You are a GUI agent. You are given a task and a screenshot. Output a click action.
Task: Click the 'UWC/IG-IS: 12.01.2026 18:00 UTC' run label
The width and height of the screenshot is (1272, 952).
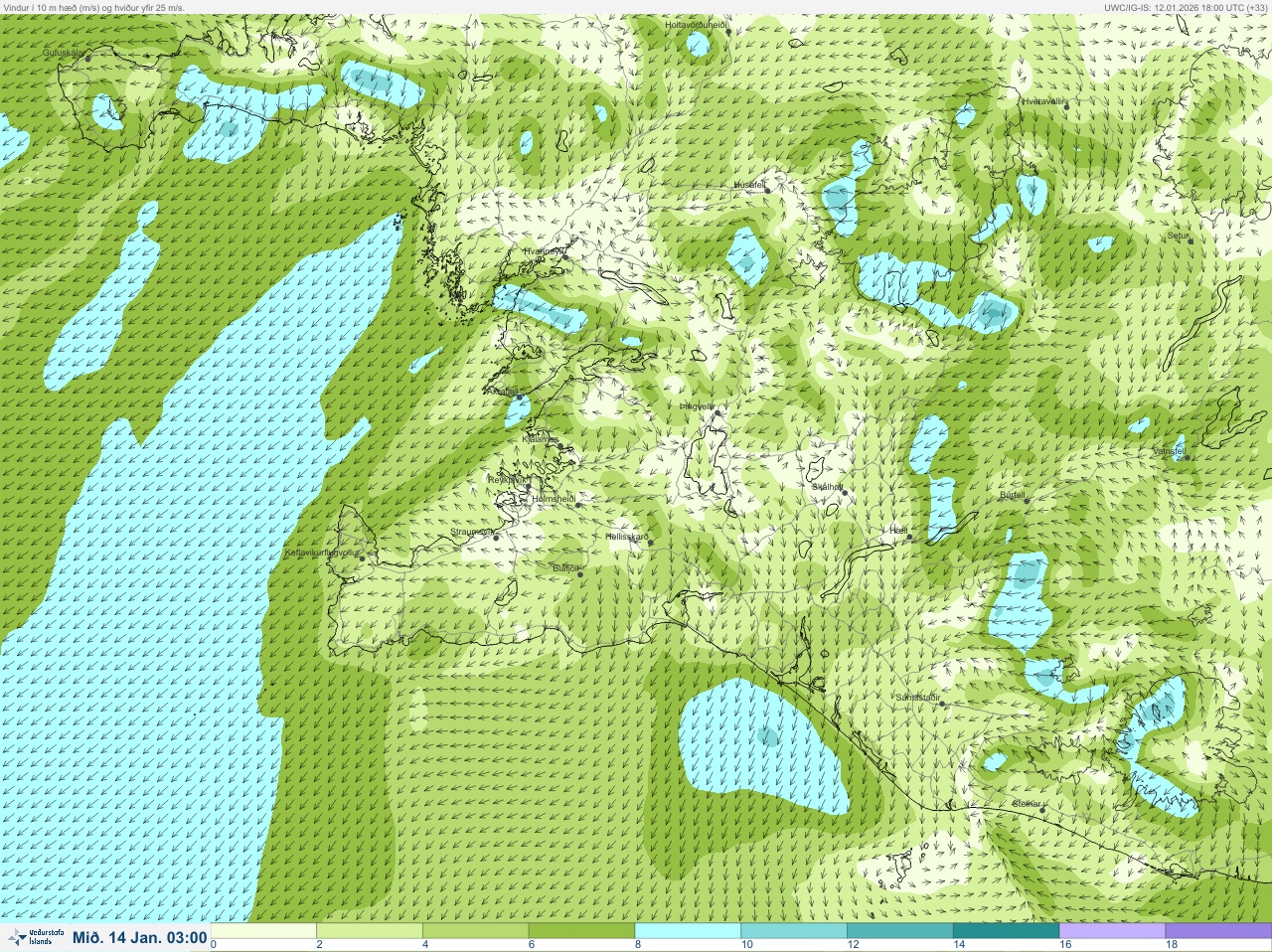pos(1186,7)
